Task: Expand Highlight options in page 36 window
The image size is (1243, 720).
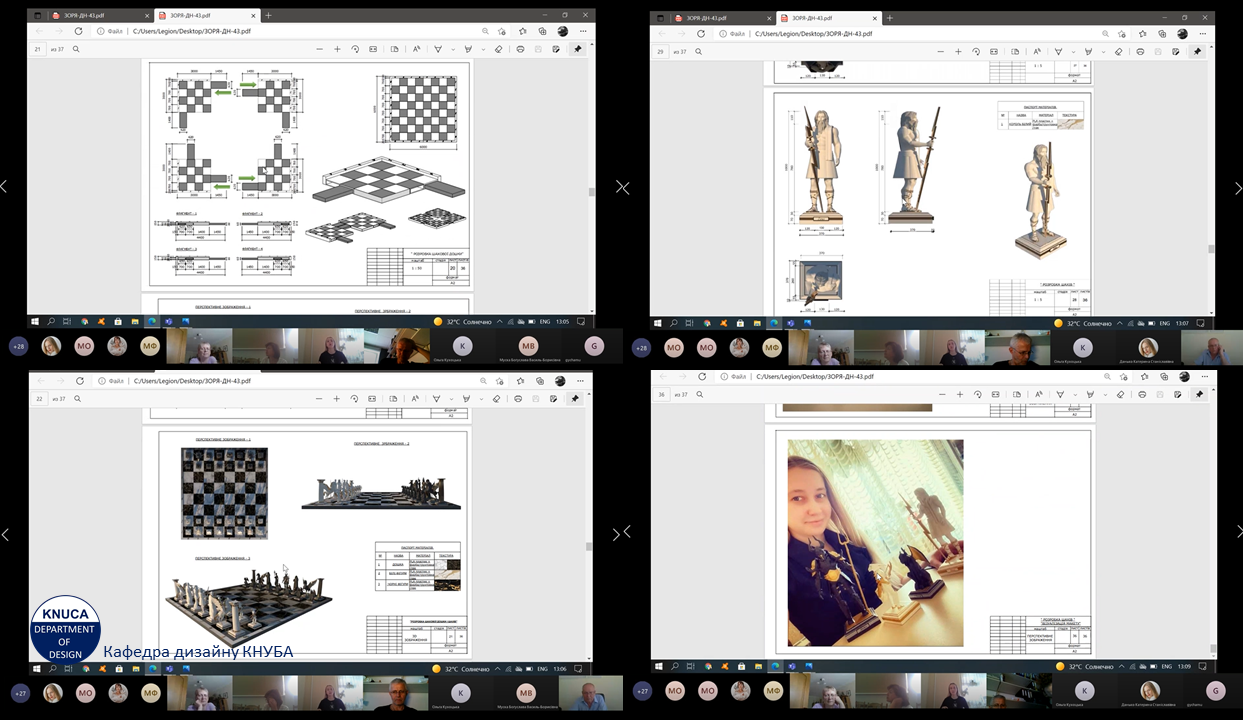Action: pos(1104,394)
